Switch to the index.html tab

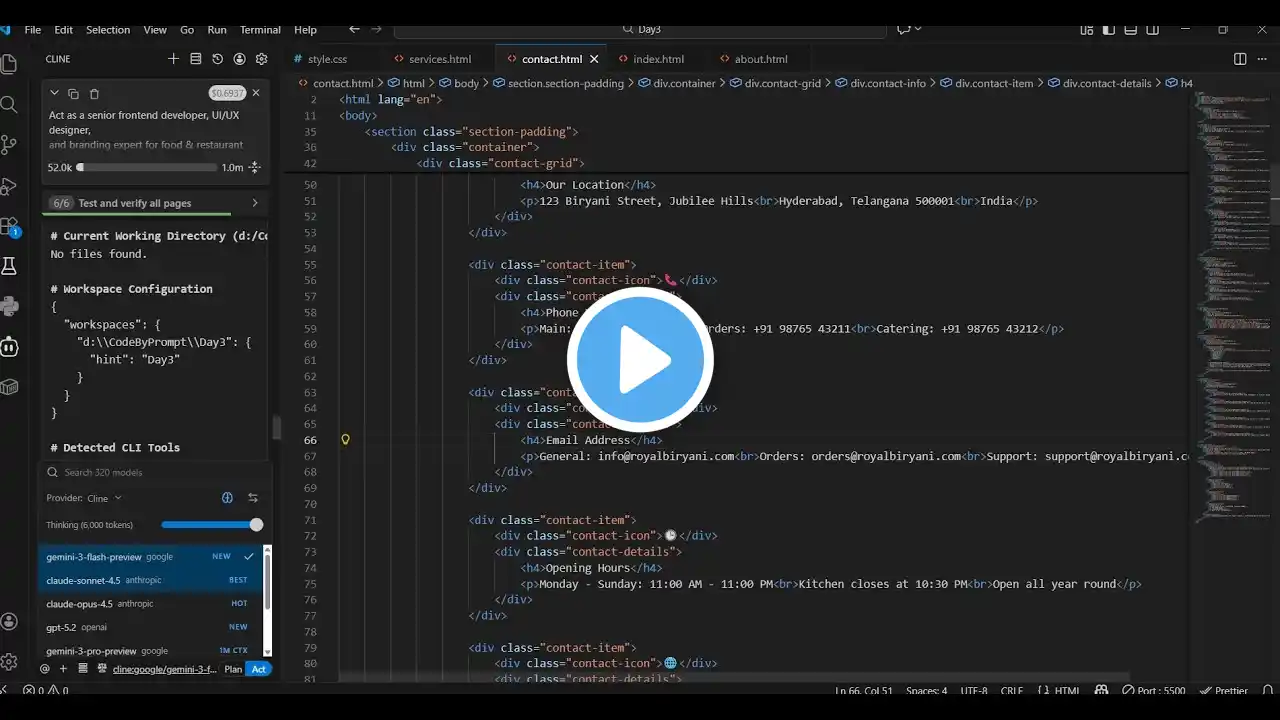(x=658, y=59)
